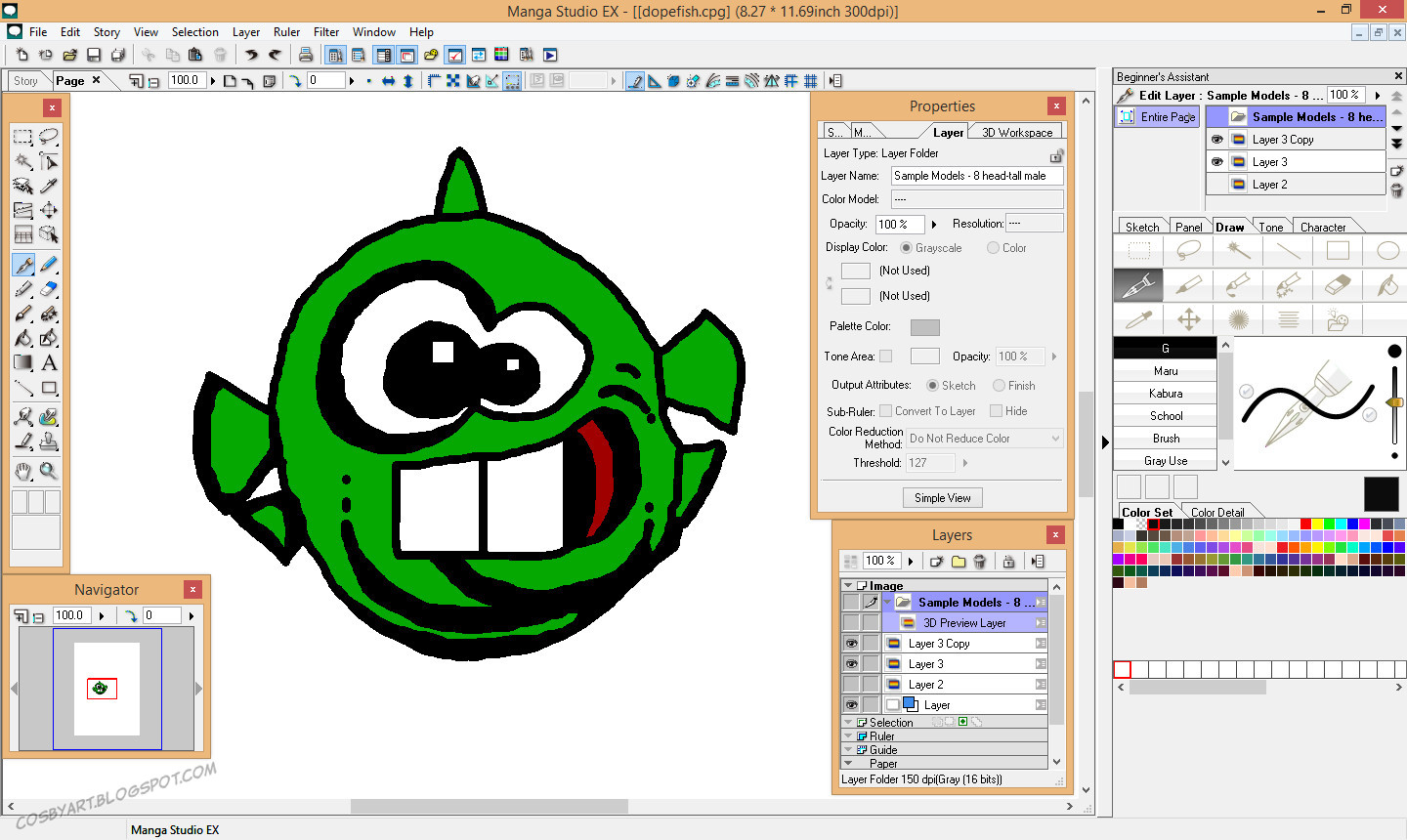Select the Pencil tool in tool palette
This screenshot has width=1407, height=840.
coord(49,265)
